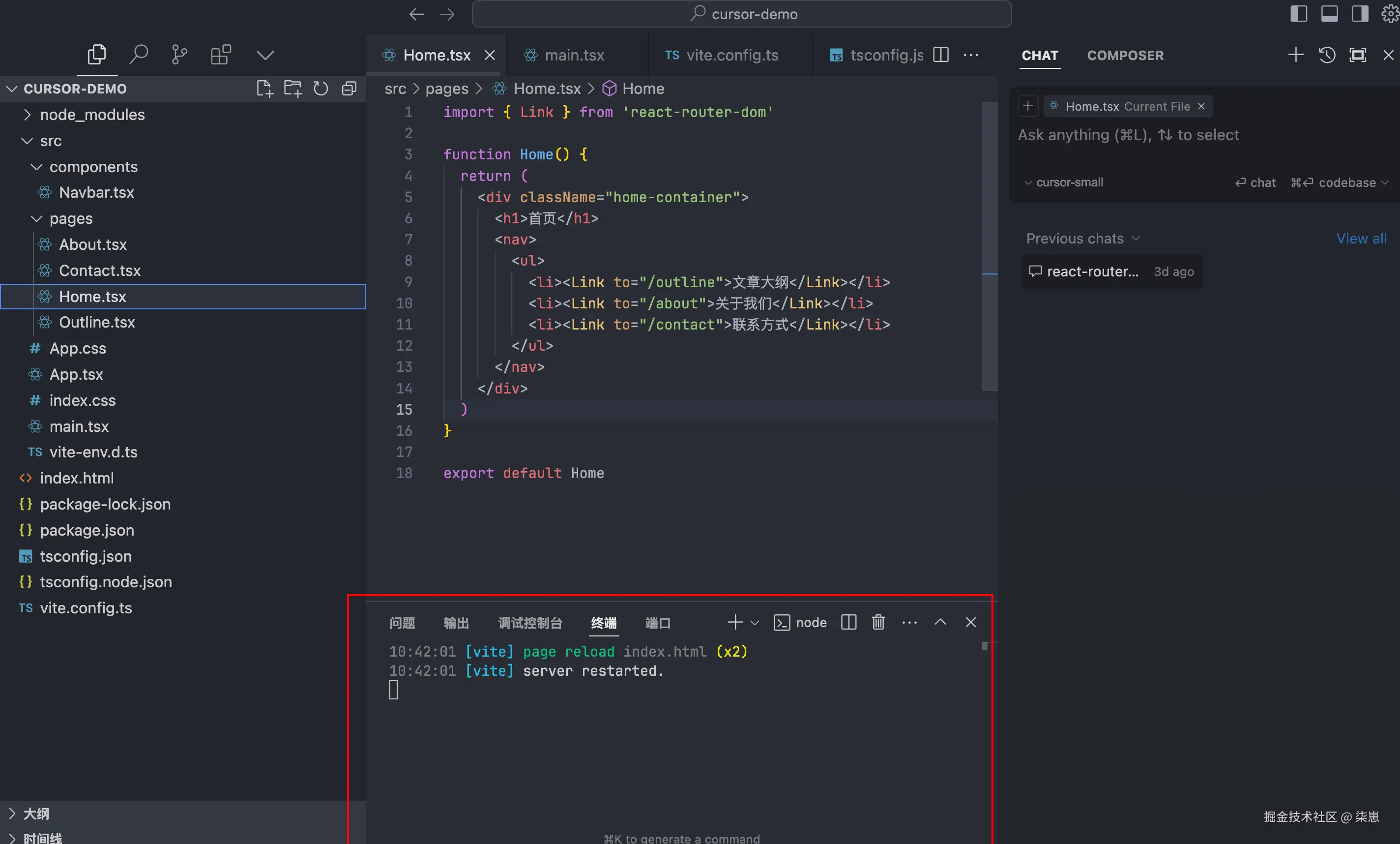Switch to the COMPOSER tab
The width and height of the screenshot is (1400, 844).
coord(1125,56)
